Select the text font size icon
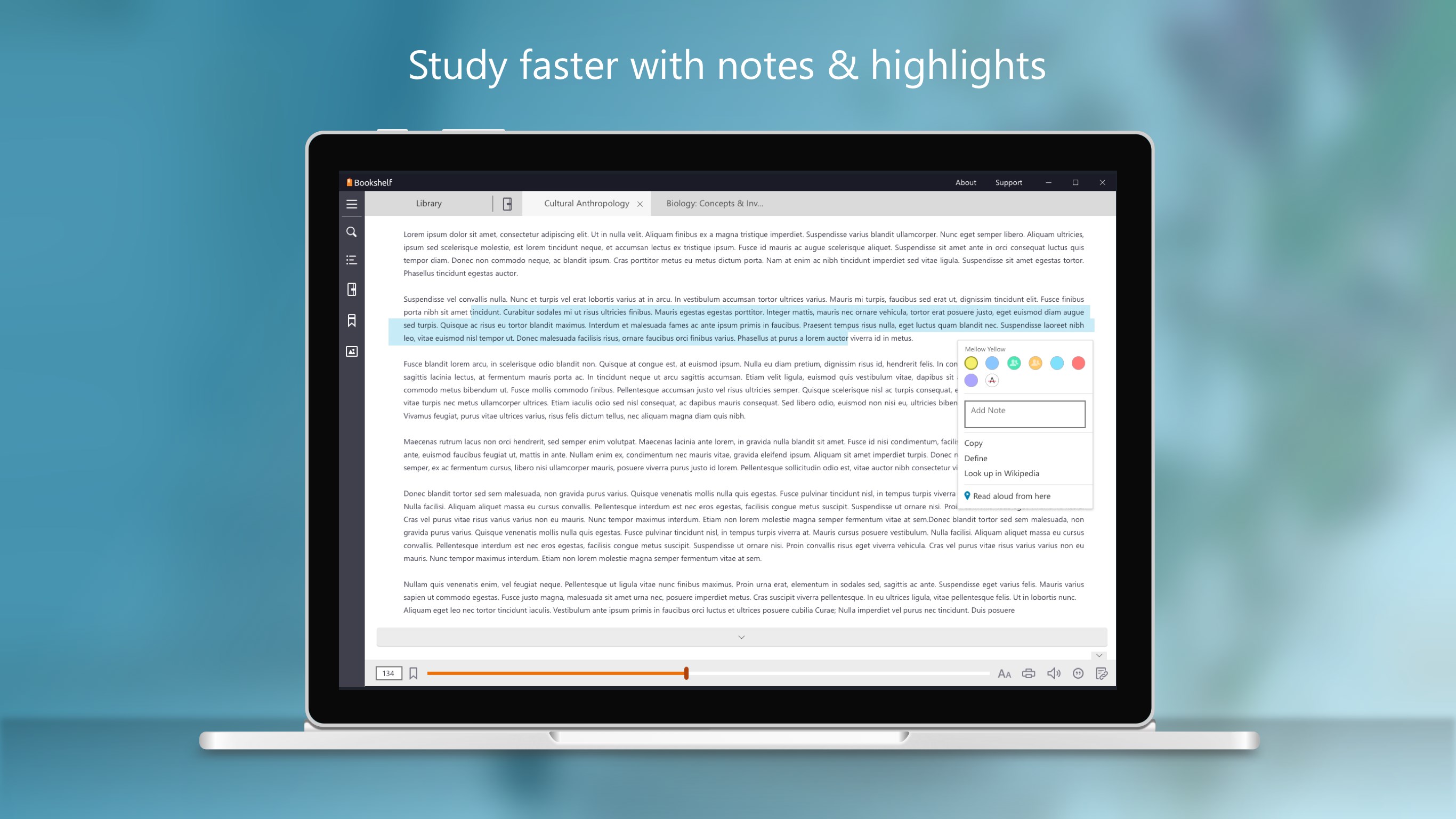This screenshot has width=1456, height=819. [x=1004, y=673]
